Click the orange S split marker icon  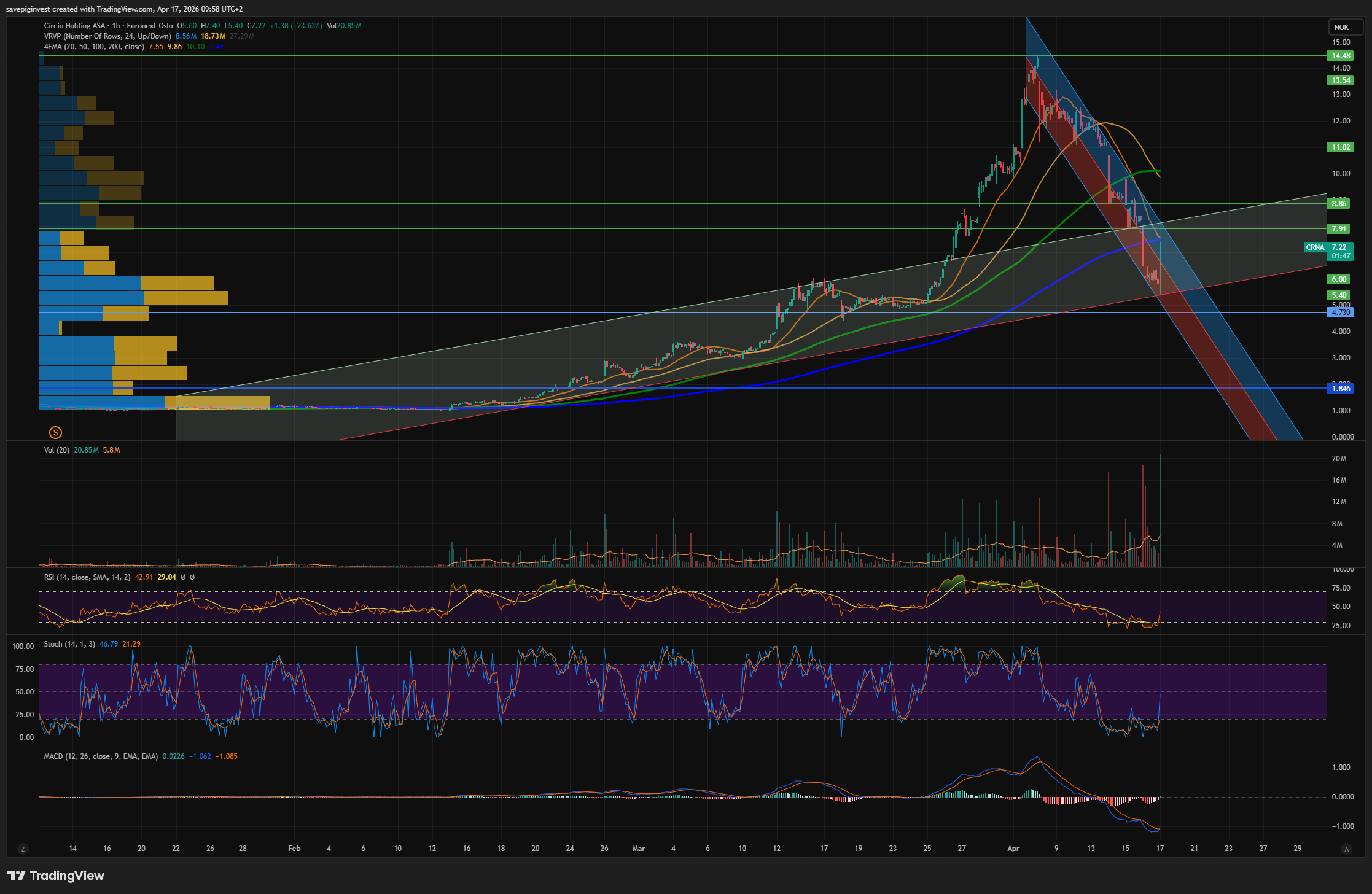point(55,433)
